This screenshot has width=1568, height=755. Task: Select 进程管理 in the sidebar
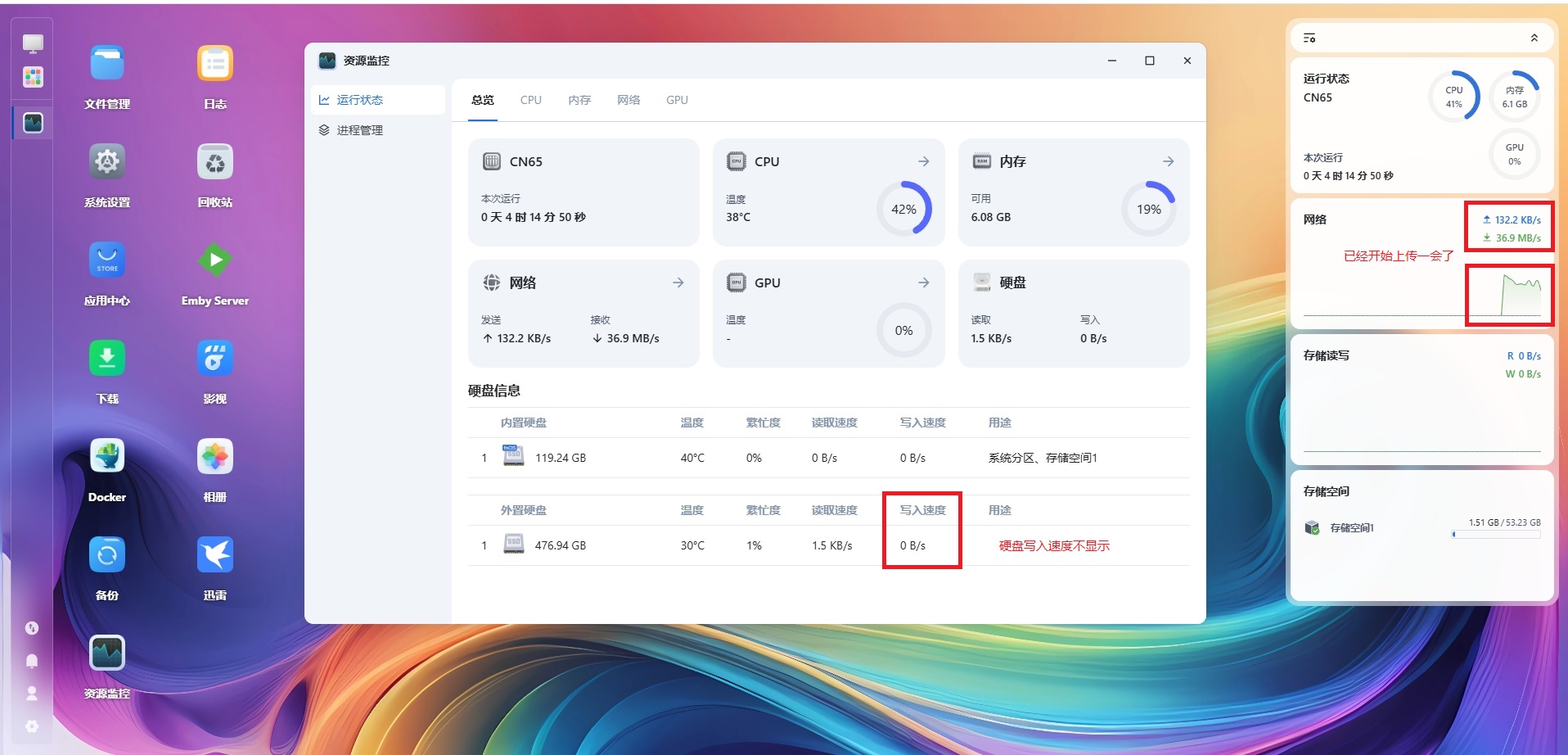(378, 130)
